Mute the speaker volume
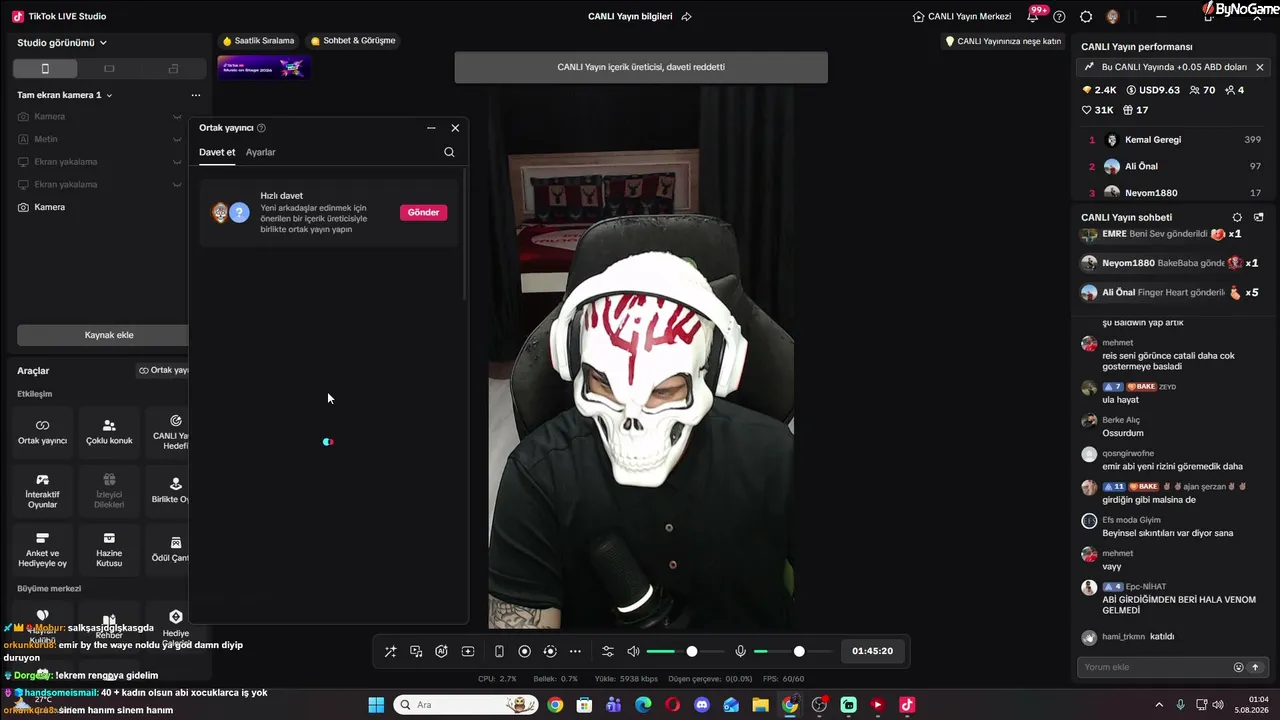This screenshot has height=720, width=1280. click(x=633, y=651)
